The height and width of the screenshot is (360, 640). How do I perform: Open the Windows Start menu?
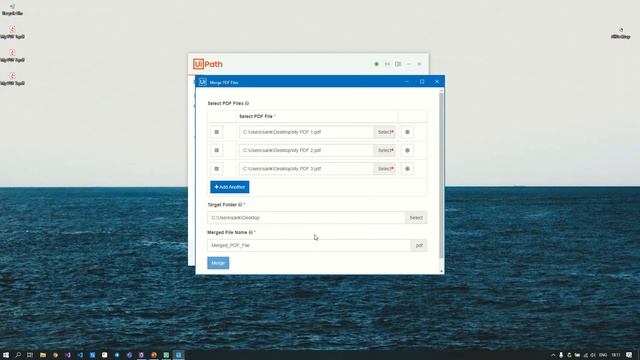pyautogui.click(x=6, y=355)
